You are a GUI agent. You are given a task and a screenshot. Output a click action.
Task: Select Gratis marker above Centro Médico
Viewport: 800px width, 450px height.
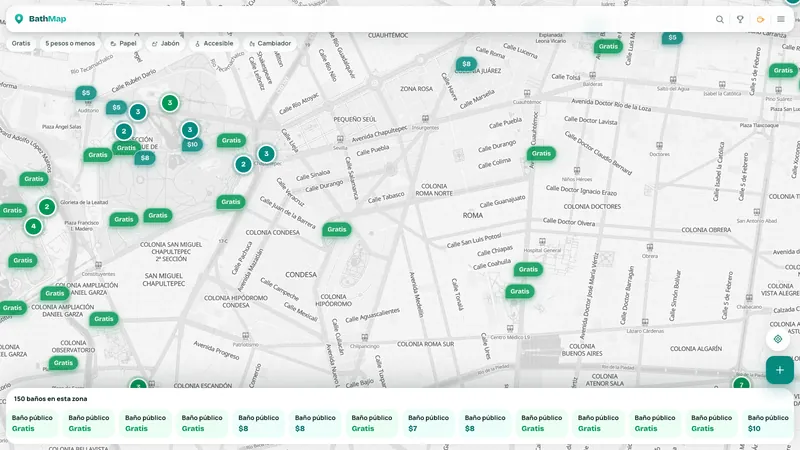519,291
